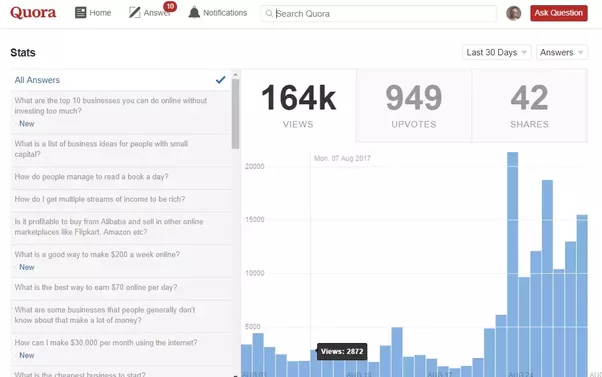This screenshot has height=377, width=602.
Task: Click the 10000 axis label
Action: pyautogui.click(x=255, y=273)
